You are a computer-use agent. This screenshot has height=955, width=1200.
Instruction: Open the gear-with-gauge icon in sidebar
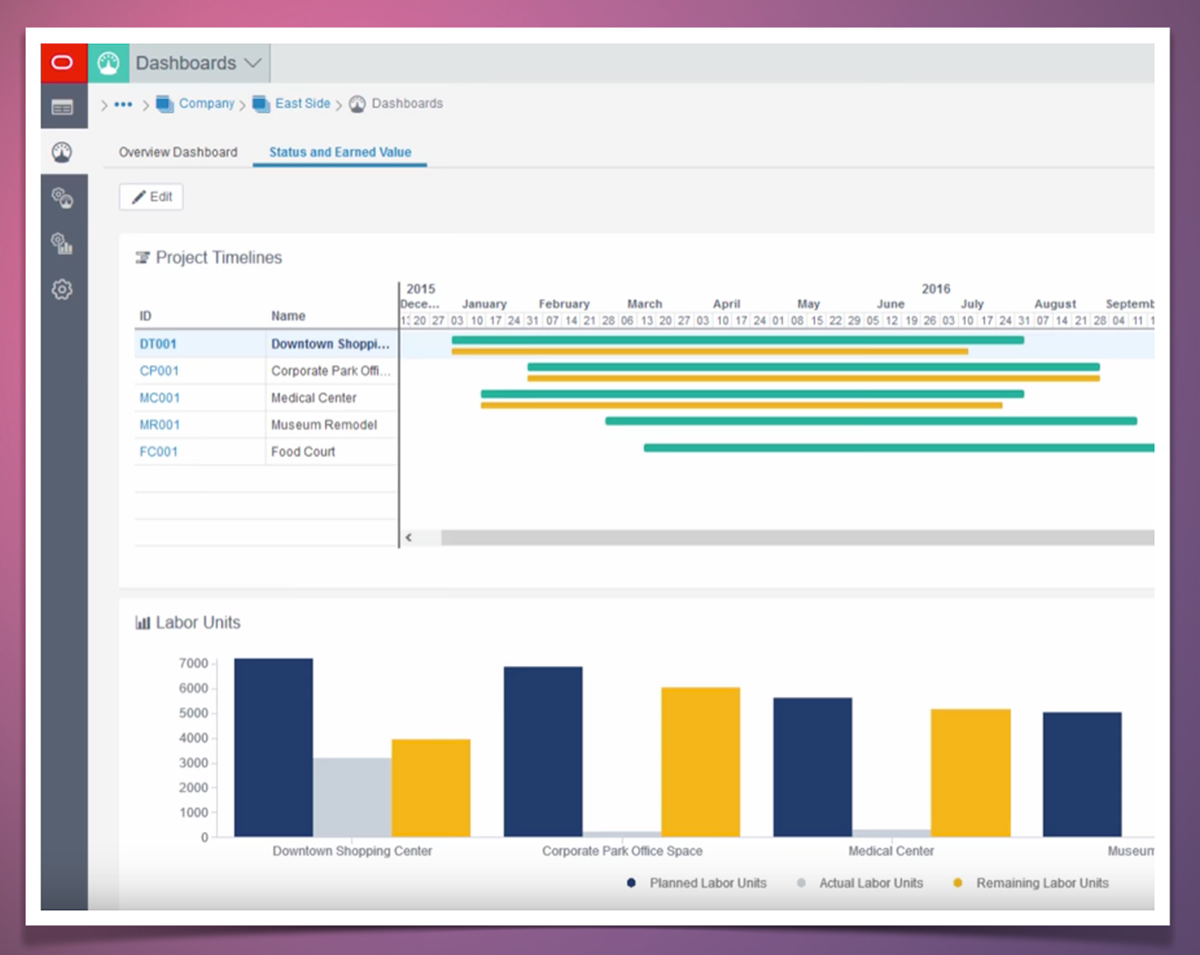tap(63, 198)
